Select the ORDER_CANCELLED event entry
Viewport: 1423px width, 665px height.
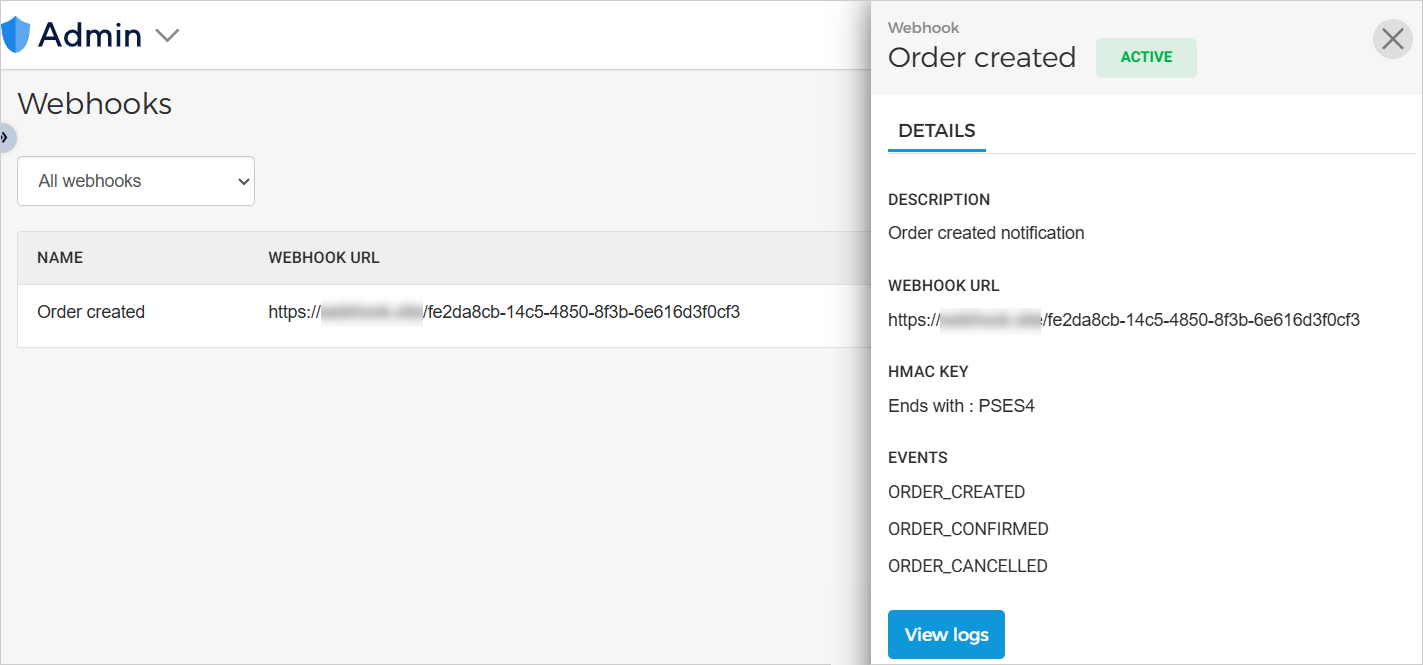[967, 566]
